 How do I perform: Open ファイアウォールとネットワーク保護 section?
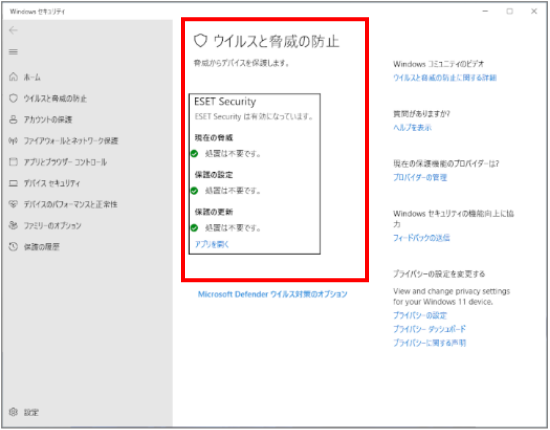coord(71,141)
